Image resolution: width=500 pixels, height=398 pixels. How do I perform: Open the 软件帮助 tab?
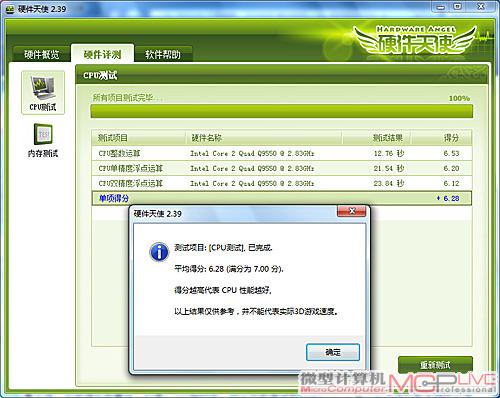click(x=163, y=54)
